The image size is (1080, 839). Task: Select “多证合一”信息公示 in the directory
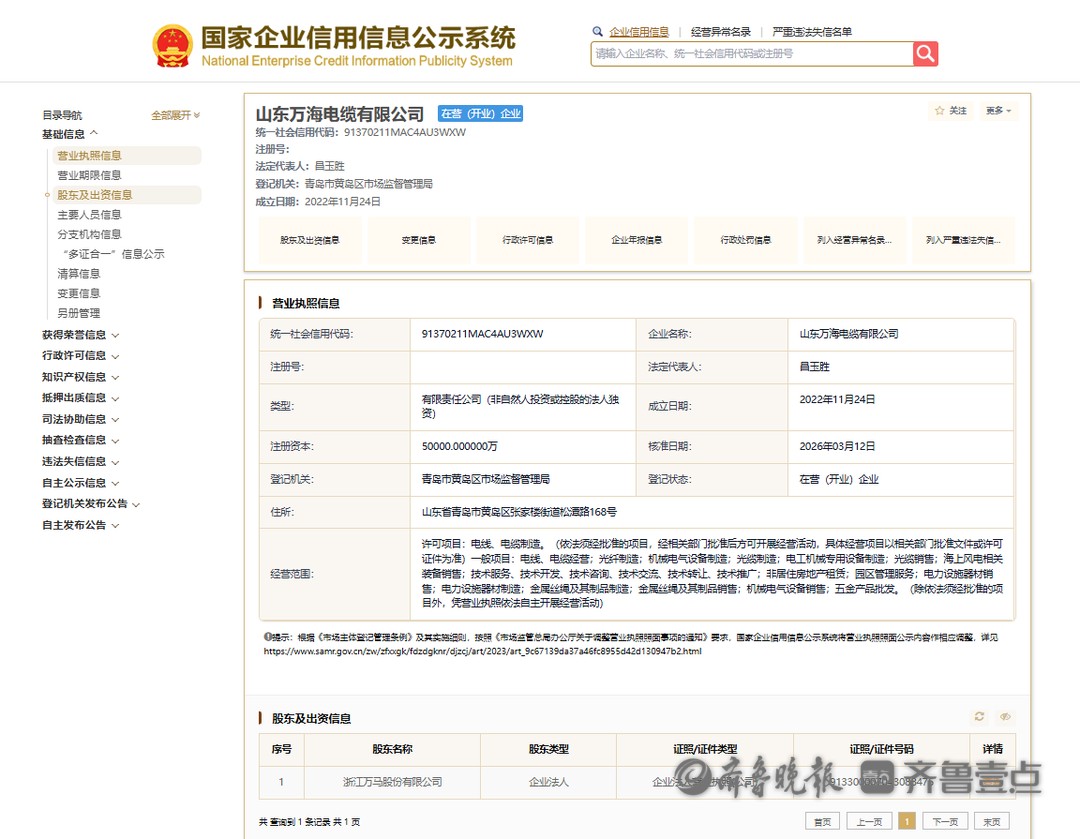114,254
